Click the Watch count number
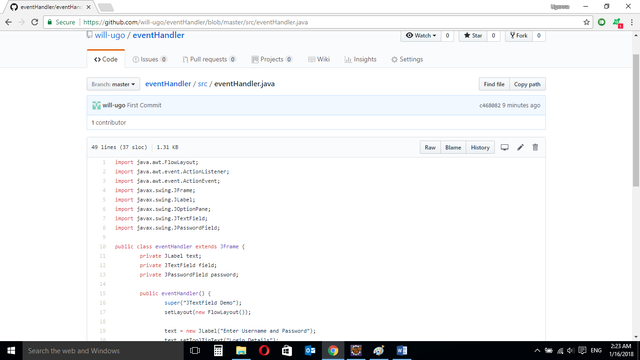 [447, 36]
